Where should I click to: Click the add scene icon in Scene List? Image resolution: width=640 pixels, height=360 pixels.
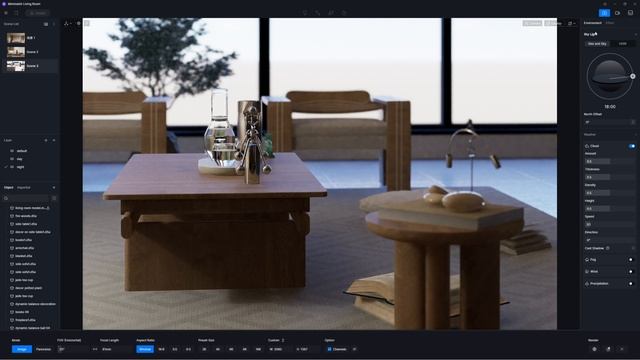(x=46, y=24)
